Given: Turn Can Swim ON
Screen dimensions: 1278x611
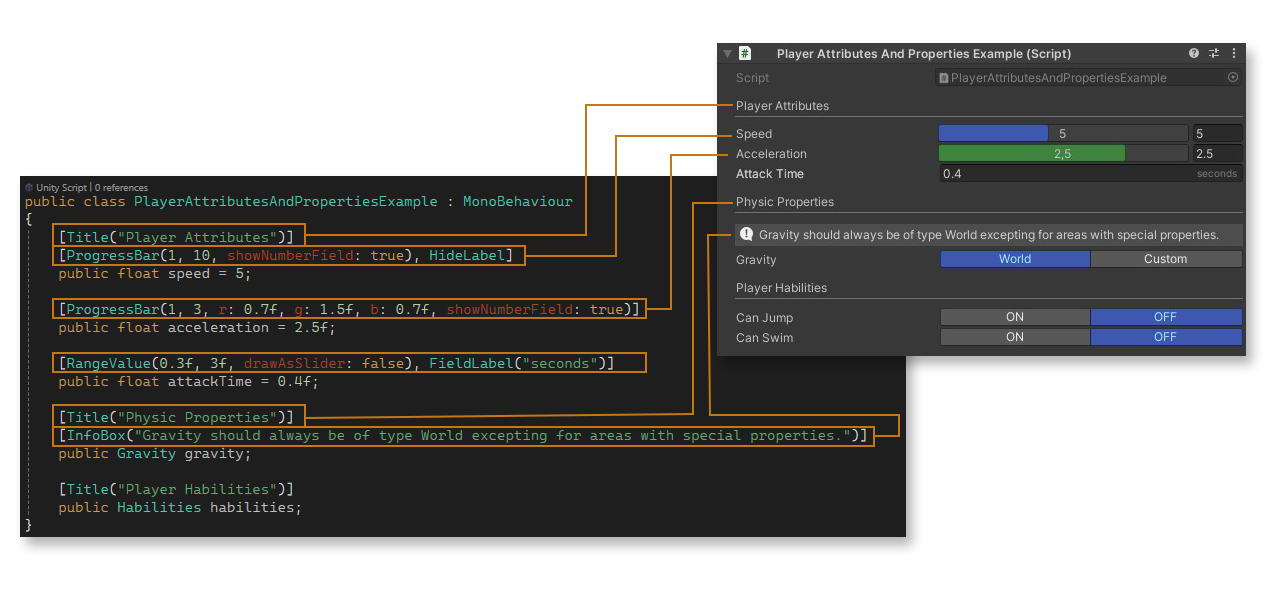Looking at the screenshot, I should pos(1014,337).
